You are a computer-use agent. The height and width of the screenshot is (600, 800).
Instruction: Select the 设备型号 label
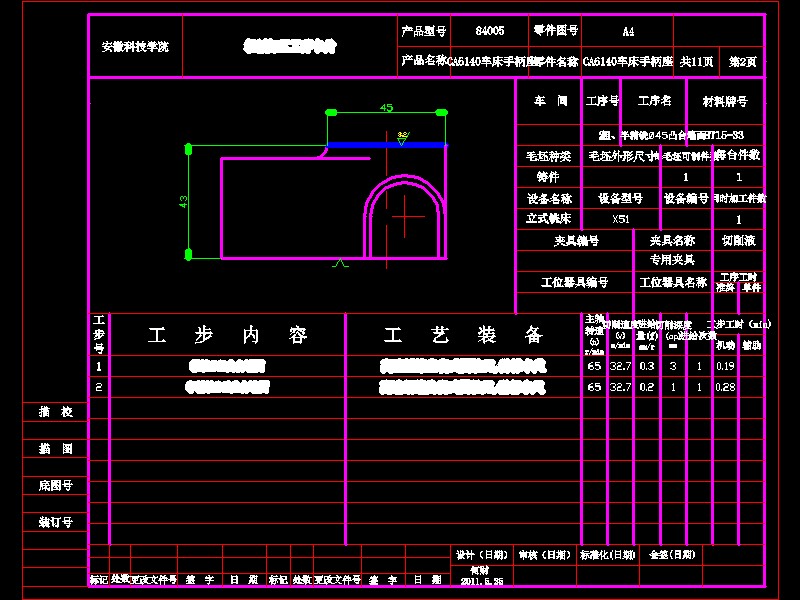(x=620, y=198)
